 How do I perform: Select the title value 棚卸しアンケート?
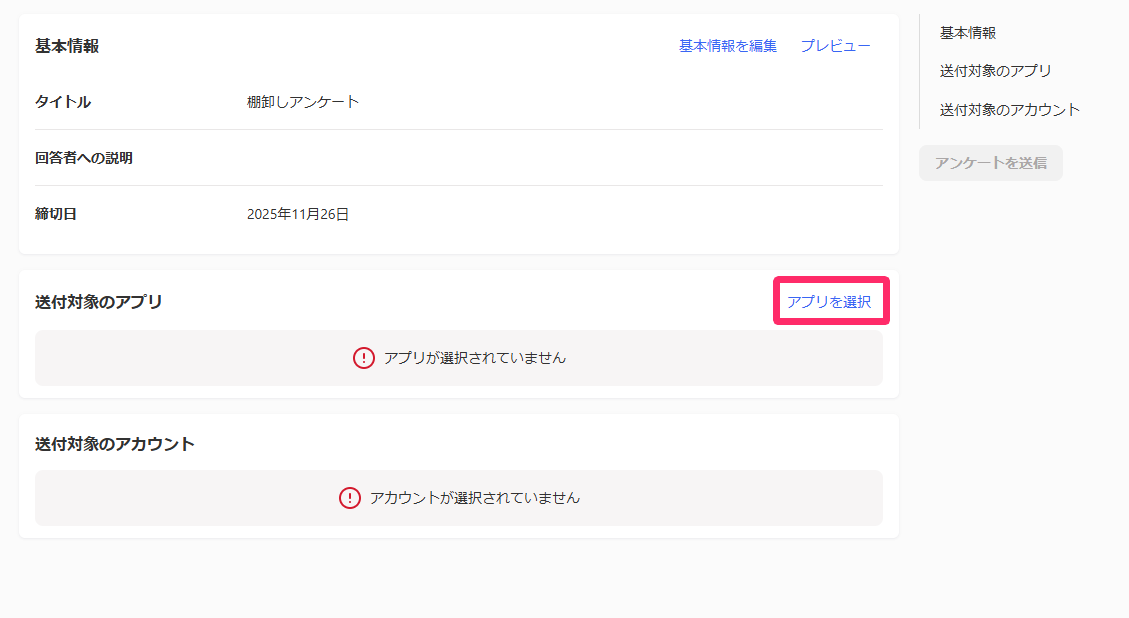click(303, 102)
